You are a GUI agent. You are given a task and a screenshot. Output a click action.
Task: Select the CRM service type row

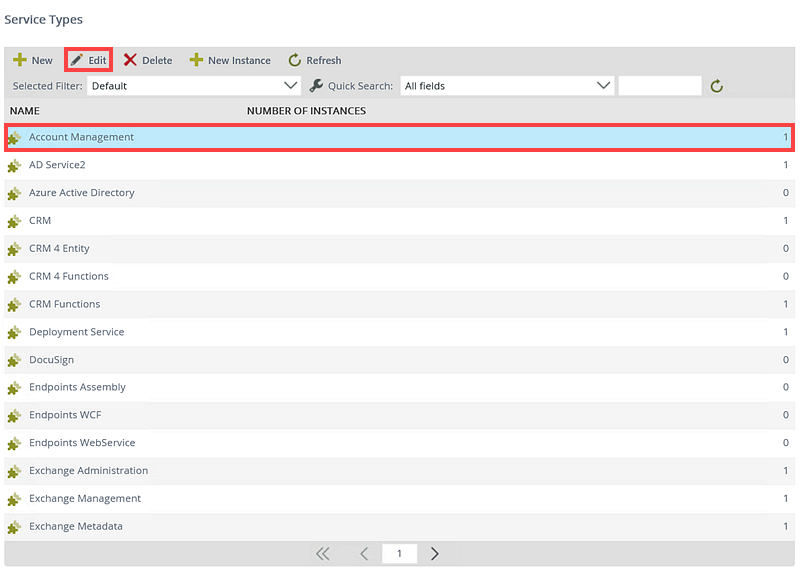point(399,220)
